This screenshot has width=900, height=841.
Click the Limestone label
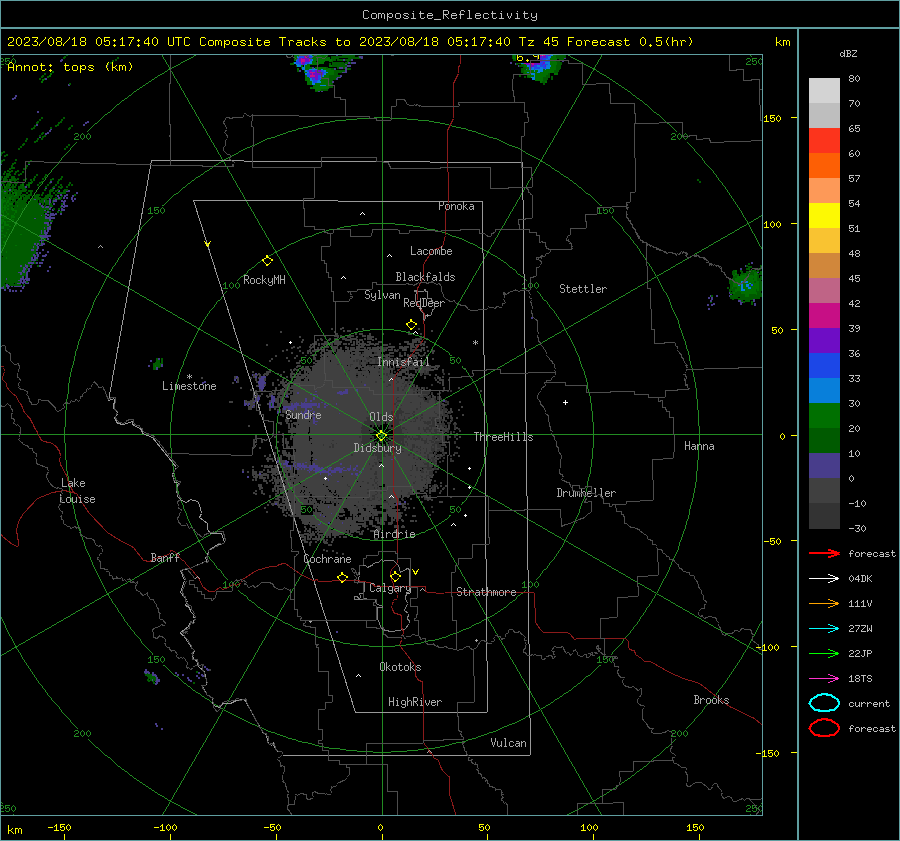point(189,386)
